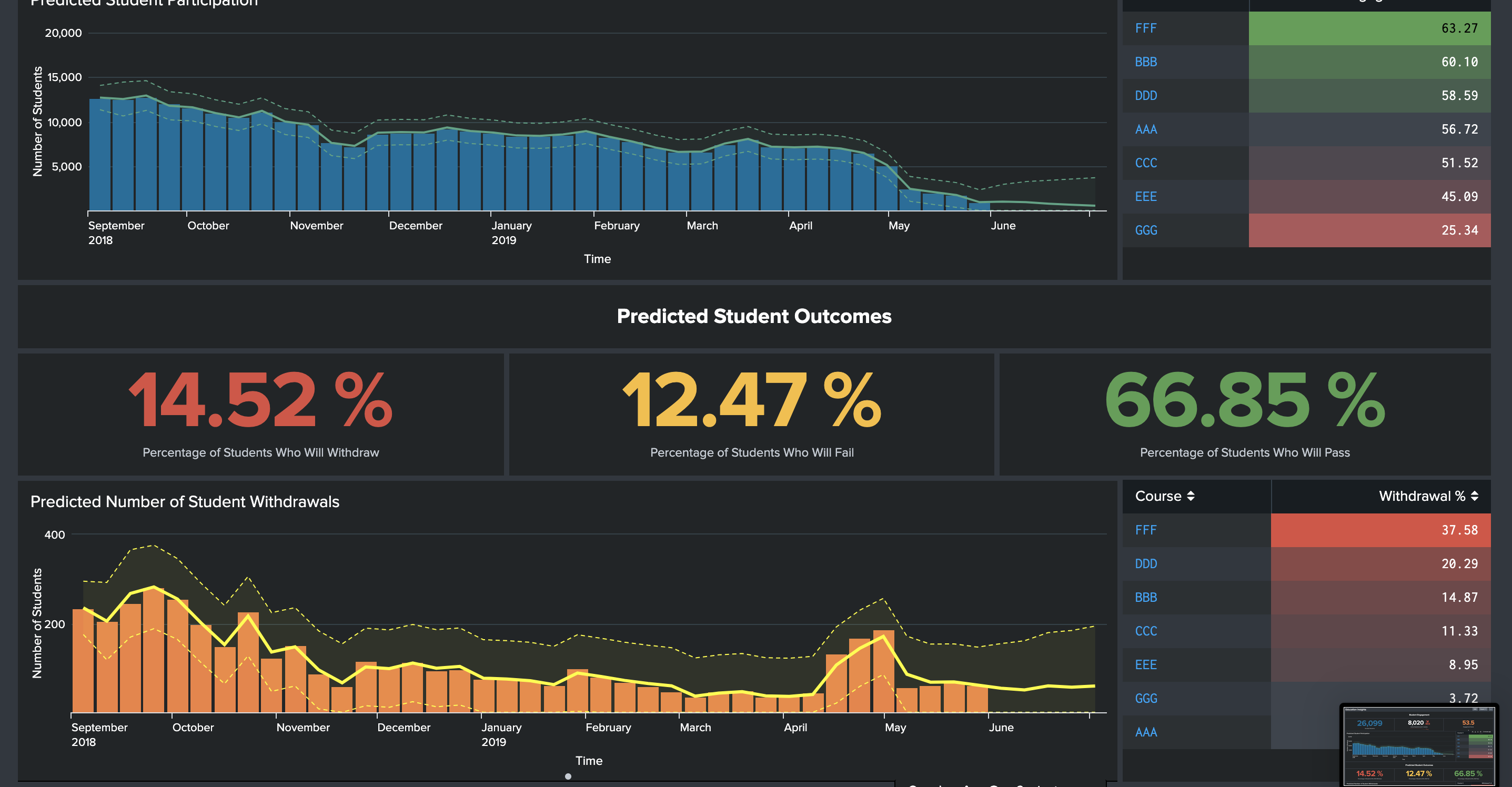
Task: Click the 63.27 green engagement cell
Action: pos(1369,28)
